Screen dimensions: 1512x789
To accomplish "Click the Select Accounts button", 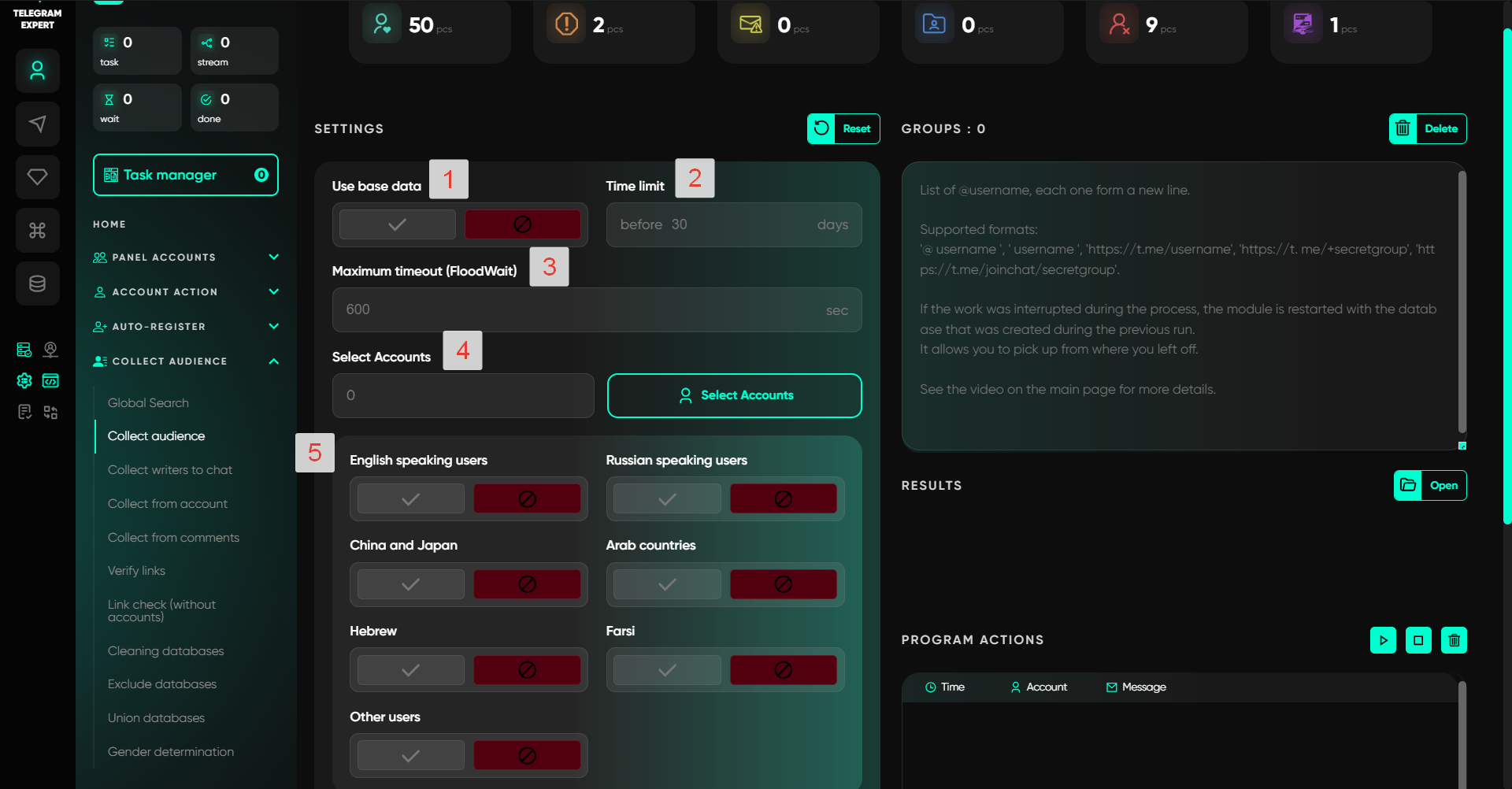I will 734,395.
